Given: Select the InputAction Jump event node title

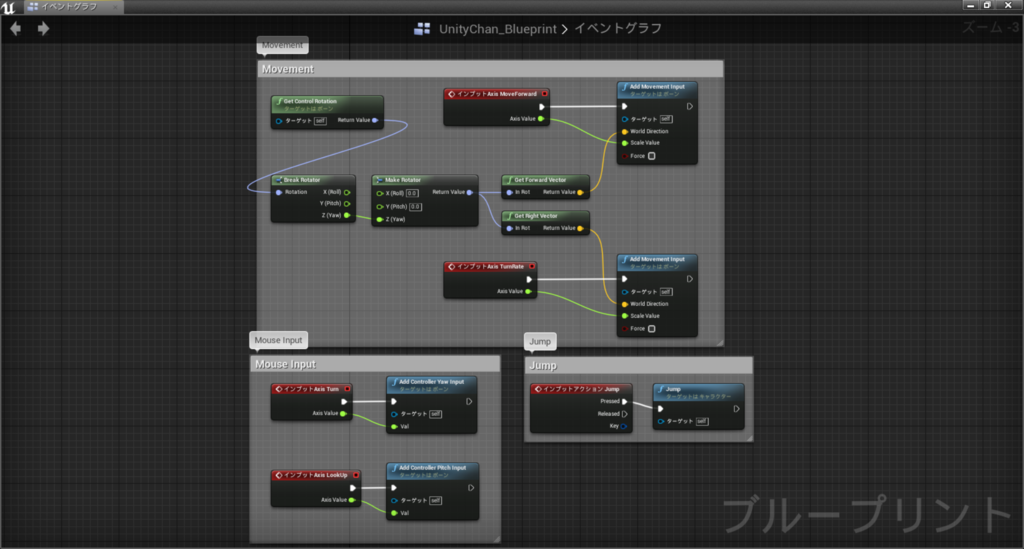Looking at the screenshot, I should click(x=581, y=389).
